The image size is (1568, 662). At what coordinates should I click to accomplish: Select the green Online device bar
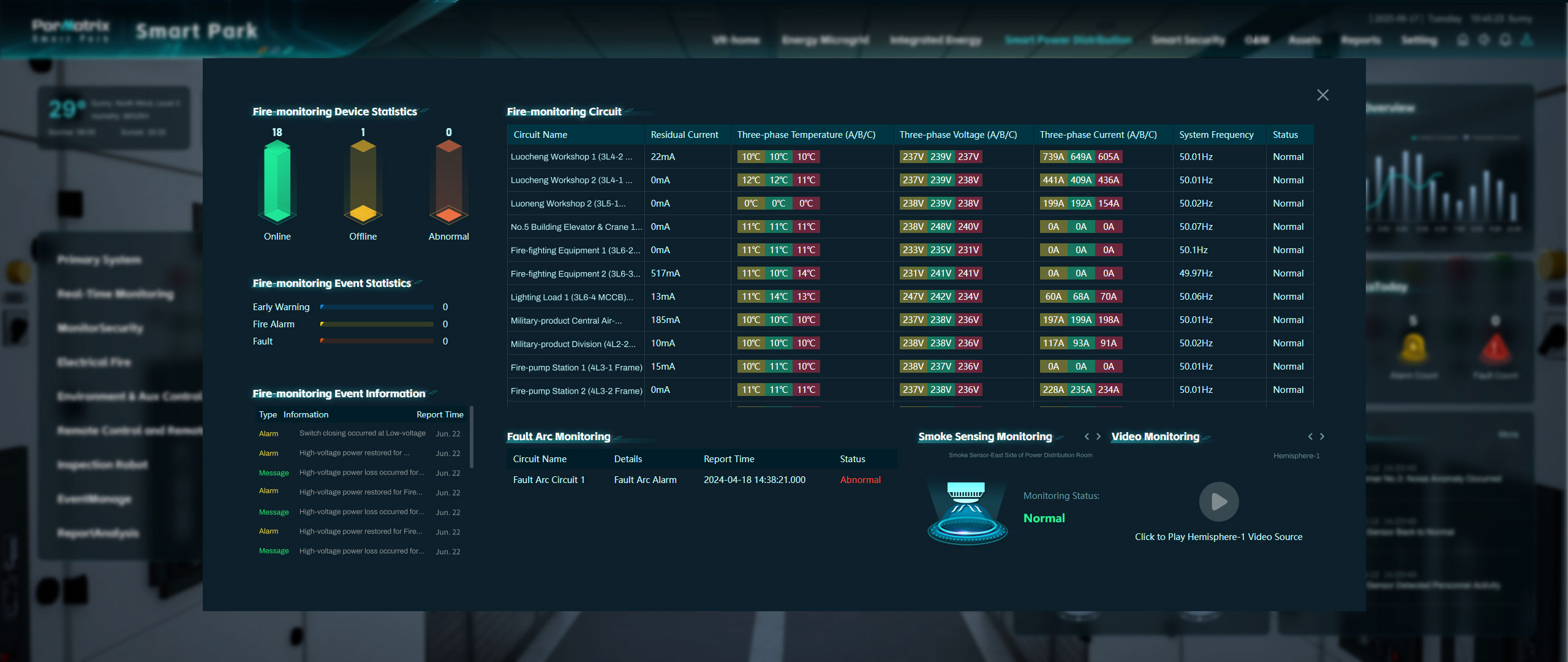pos(277,181)
